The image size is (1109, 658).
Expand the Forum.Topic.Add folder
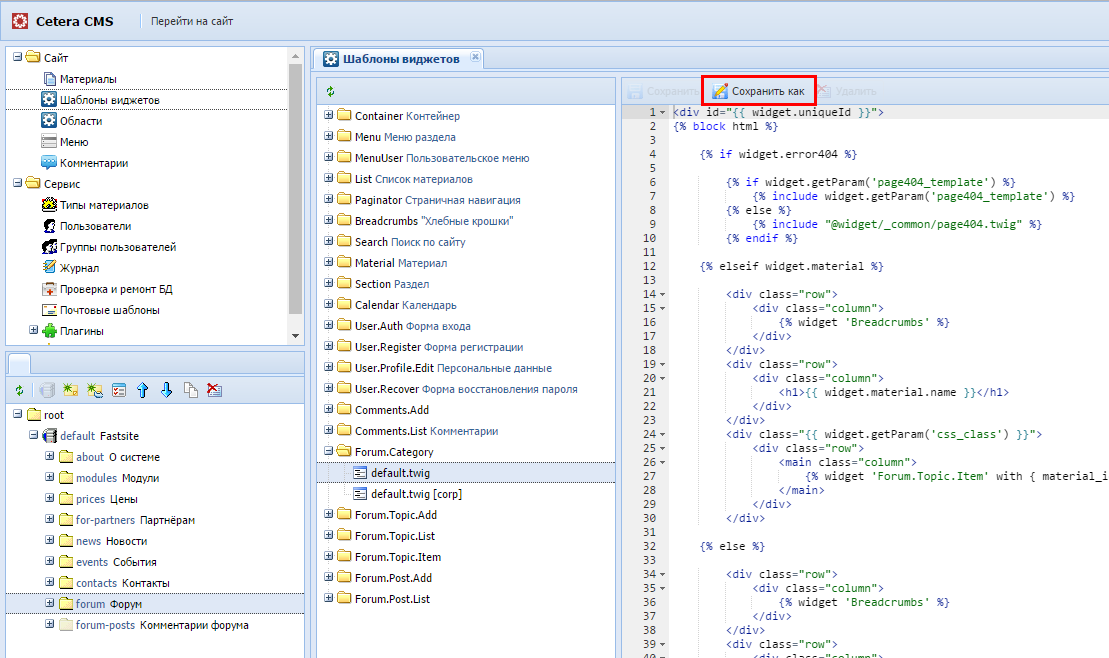tap(328, 514)
